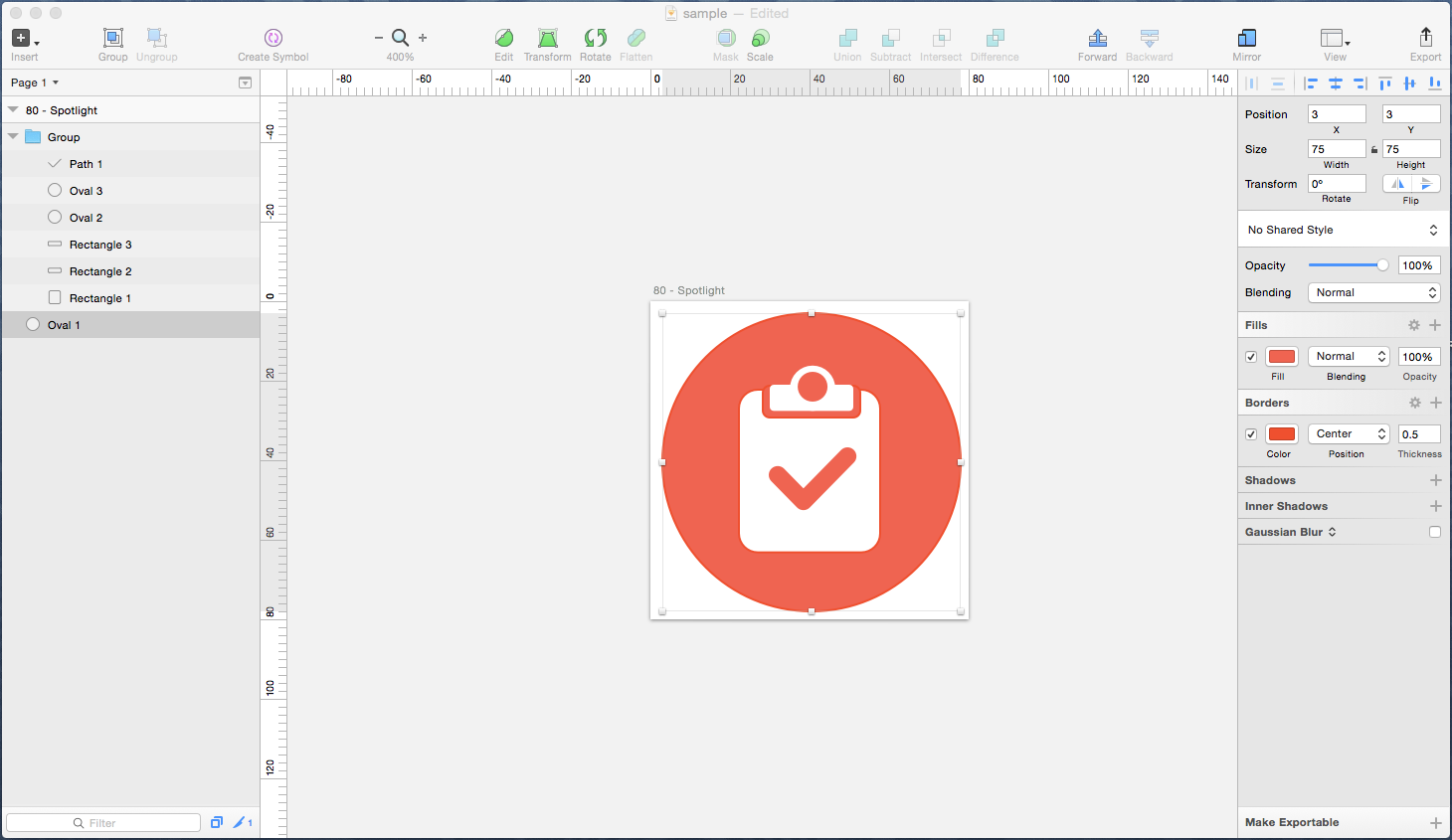
Task: Collapse the 80 - Spotlight artboard
Action: tap(13, 109)
